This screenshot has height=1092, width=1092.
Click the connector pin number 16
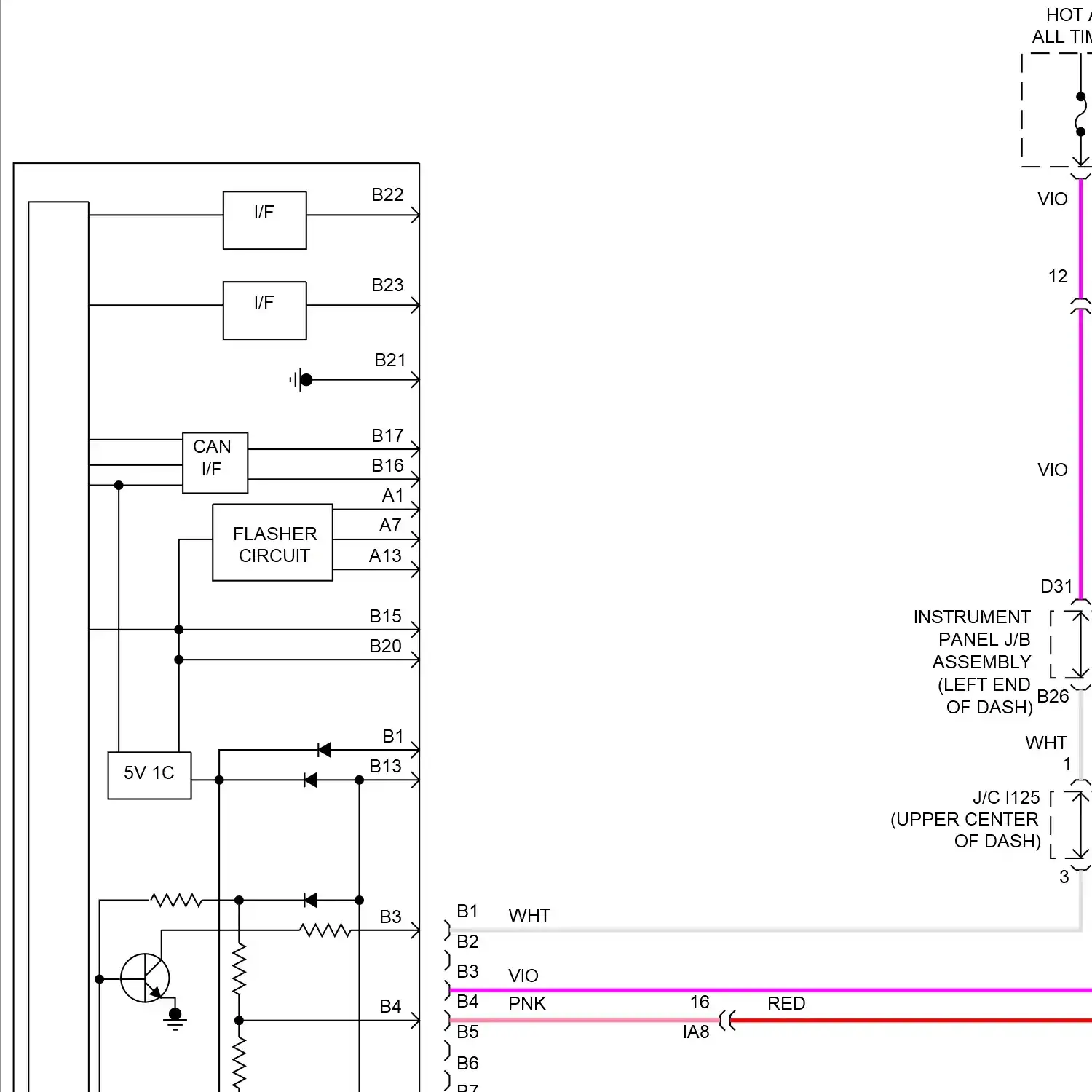(700, 1002)
